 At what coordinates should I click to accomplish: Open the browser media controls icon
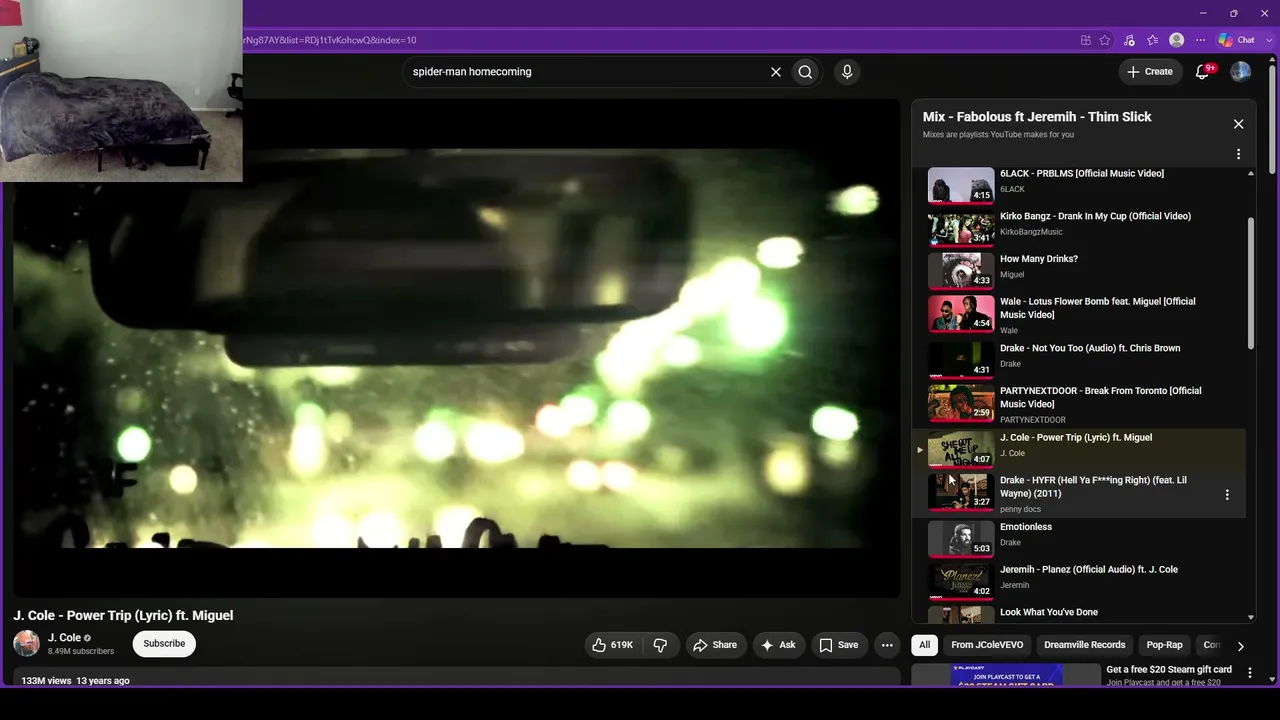pos(1129,40)
